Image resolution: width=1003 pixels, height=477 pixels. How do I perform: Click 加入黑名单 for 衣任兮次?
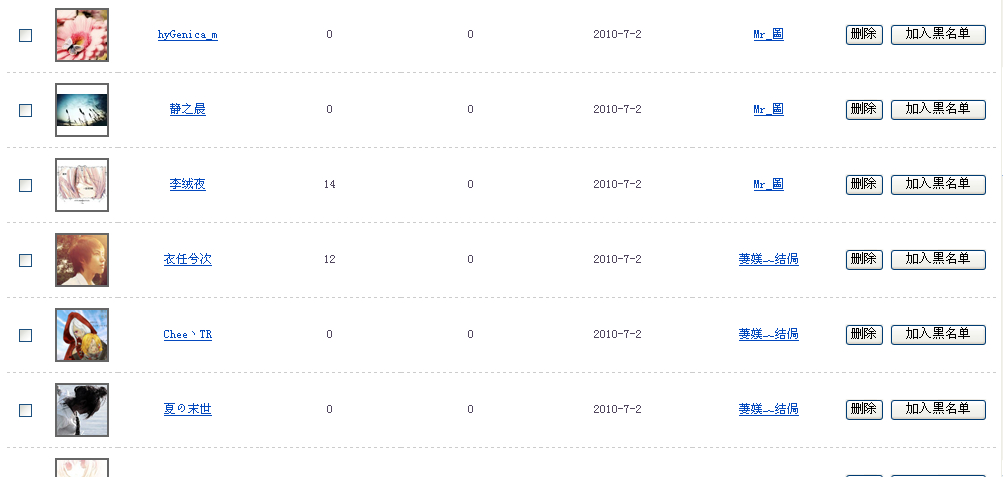pyautogui.click(x=938, y=259)
